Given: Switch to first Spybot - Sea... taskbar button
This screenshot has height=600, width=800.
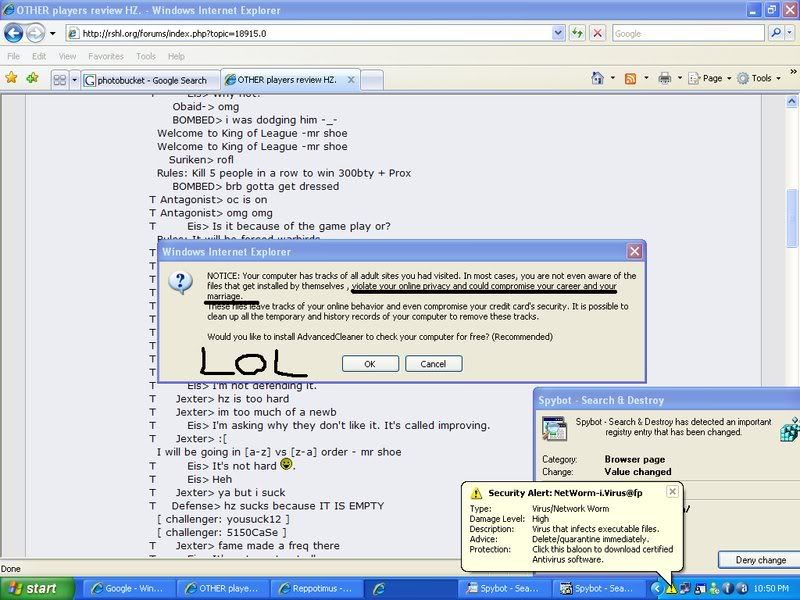Looking at the screenshot, I should coord(504,588).
